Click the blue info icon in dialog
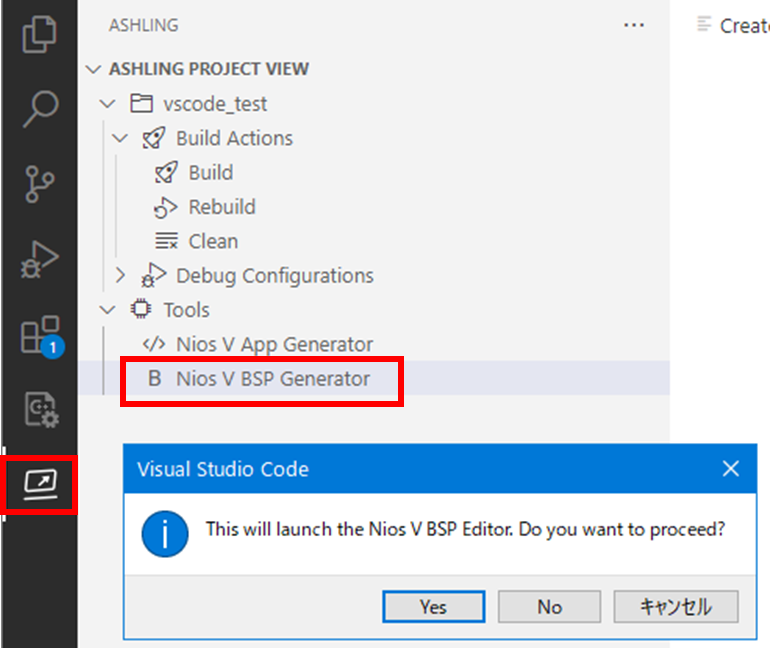 point(166,530)
